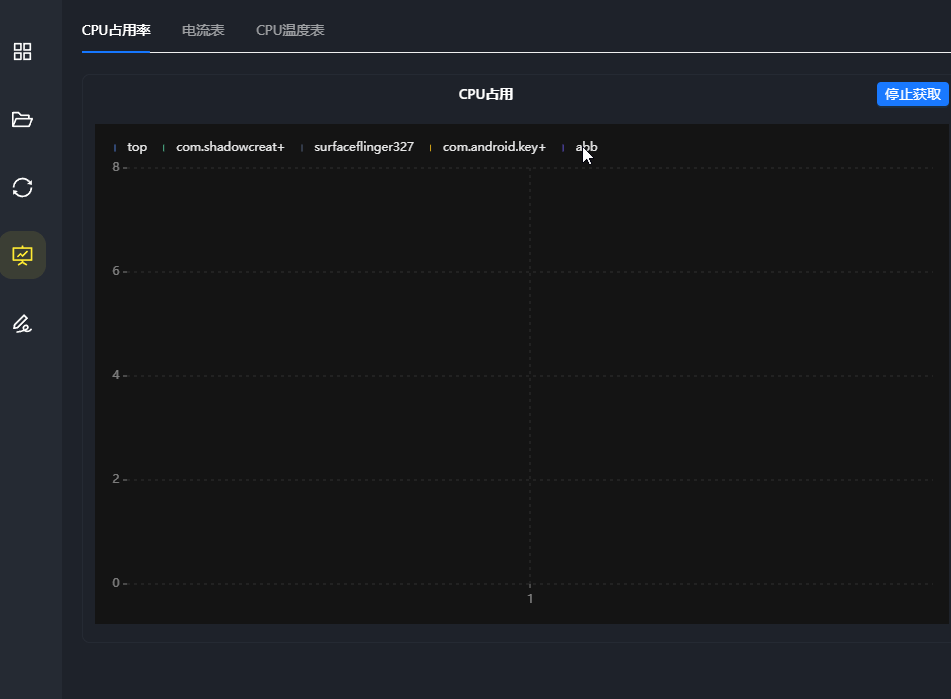The height and width of the screenshot is (699, 951).
Task: Open the folder browser in the sidebar
Action: tap(22, 119)
